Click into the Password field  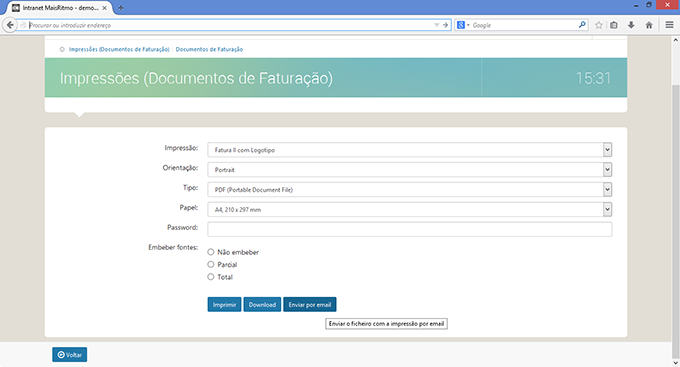pos(409,229)
